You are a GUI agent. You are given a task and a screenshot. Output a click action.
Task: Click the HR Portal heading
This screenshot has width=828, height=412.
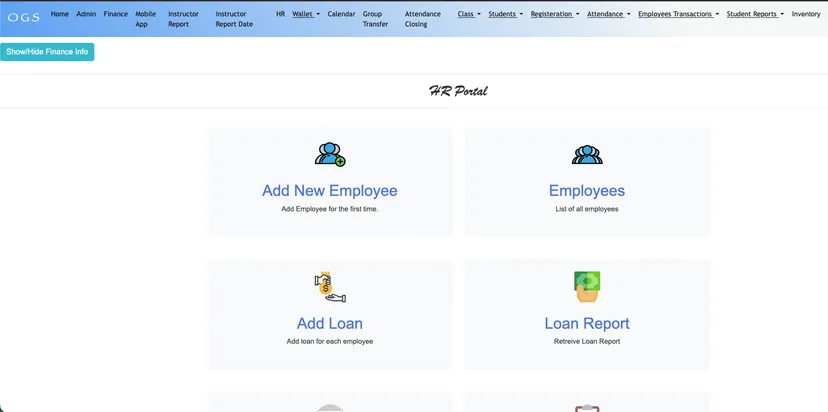click(x=458, y=91)
